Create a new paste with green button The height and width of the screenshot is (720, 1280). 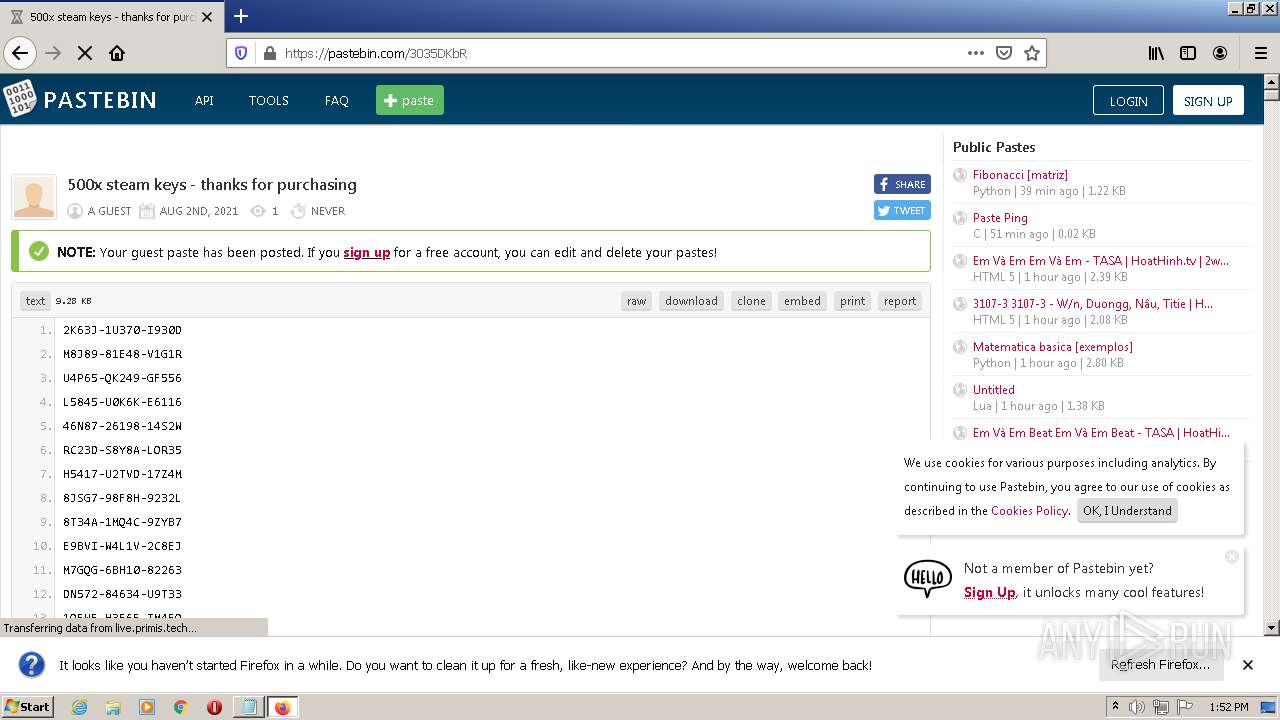pos(410,100)
